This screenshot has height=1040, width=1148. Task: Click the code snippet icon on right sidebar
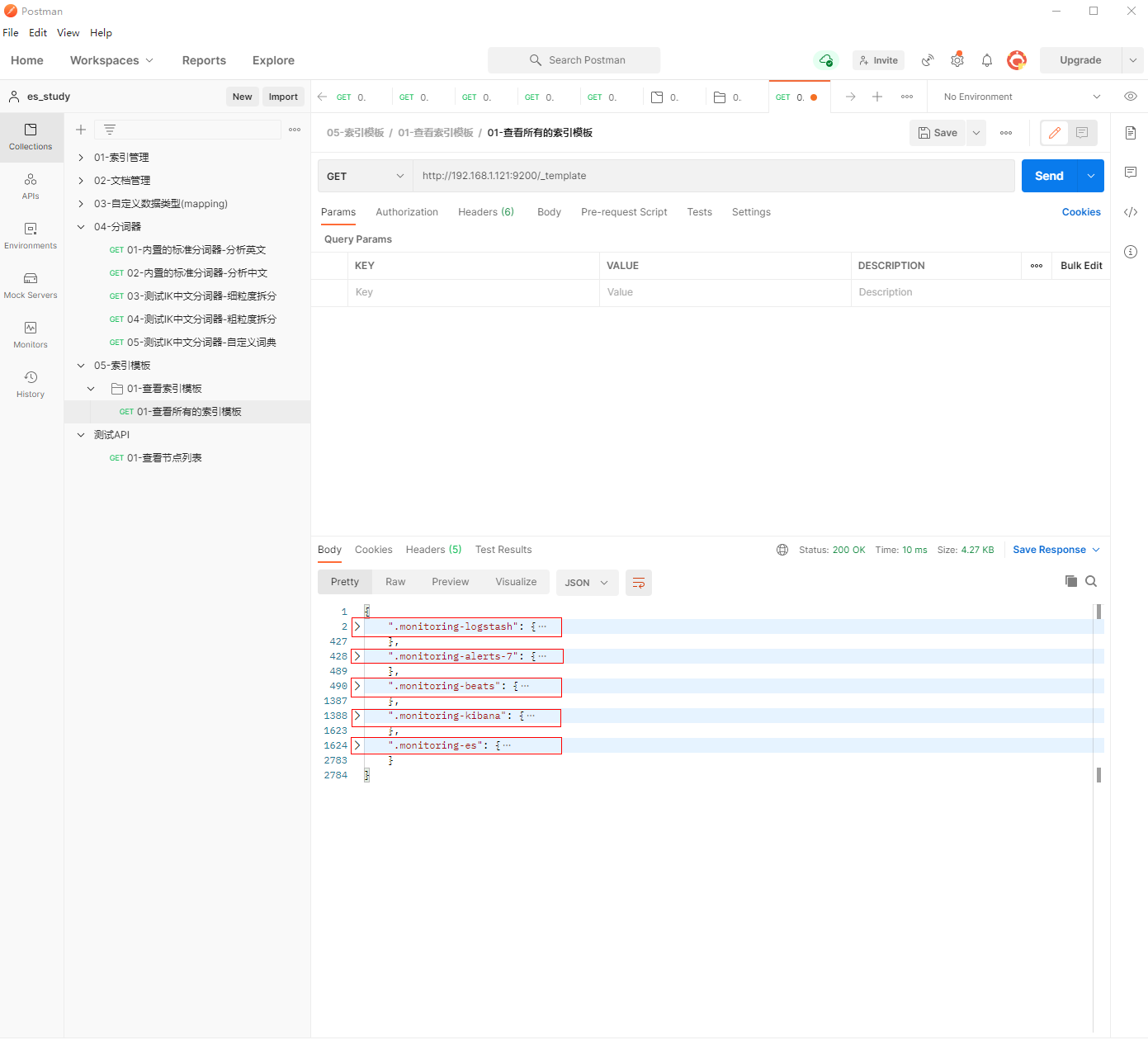[1131, 212]
